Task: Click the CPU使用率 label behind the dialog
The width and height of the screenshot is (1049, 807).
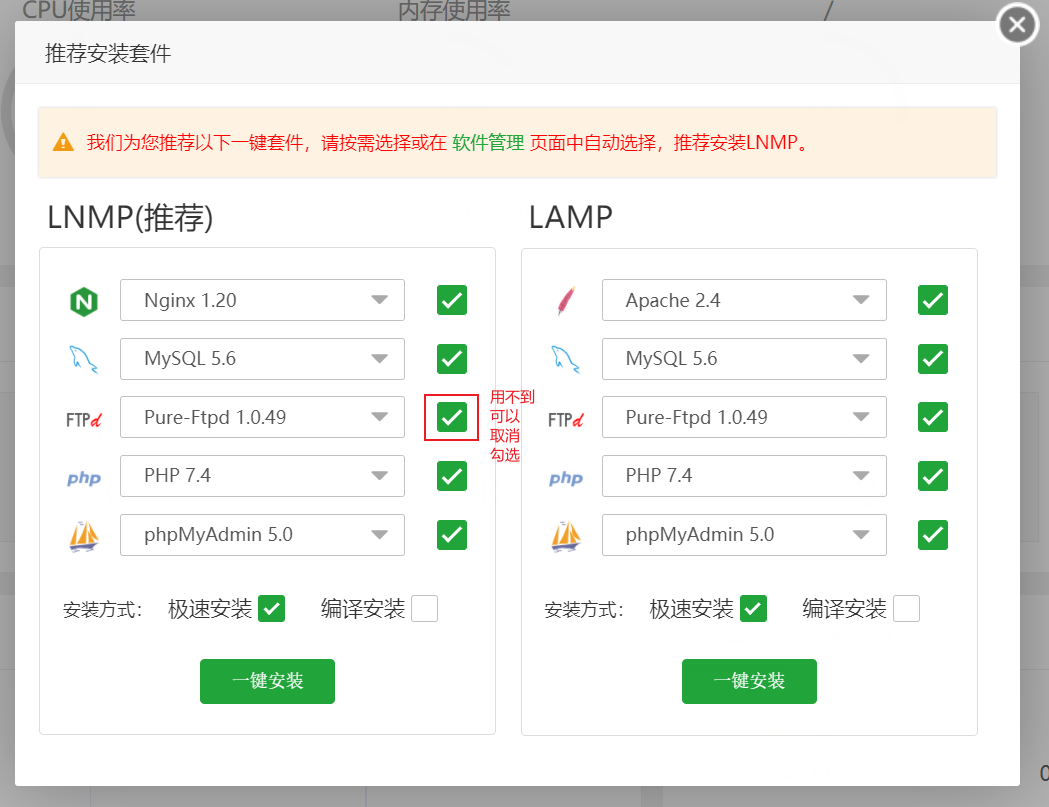Action: [79, 10]
